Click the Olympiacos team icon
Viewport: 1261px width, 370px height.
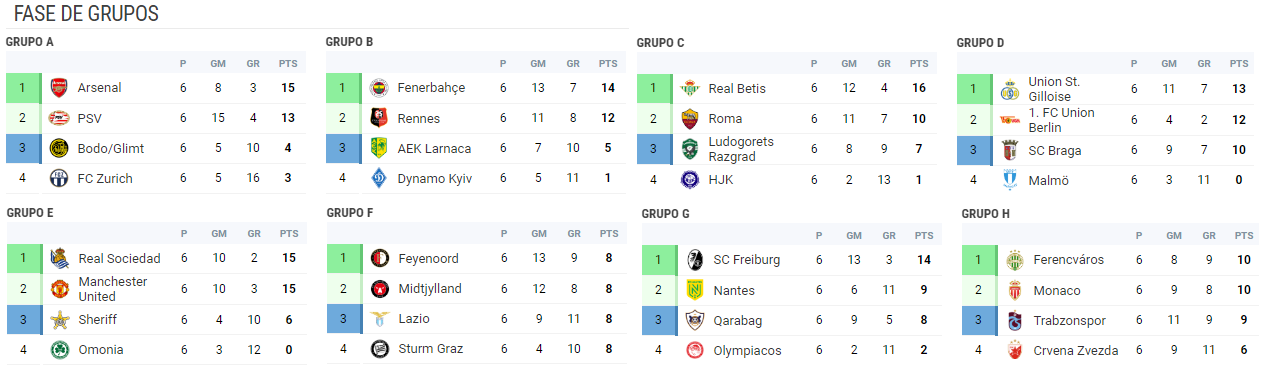pos(694,351)
